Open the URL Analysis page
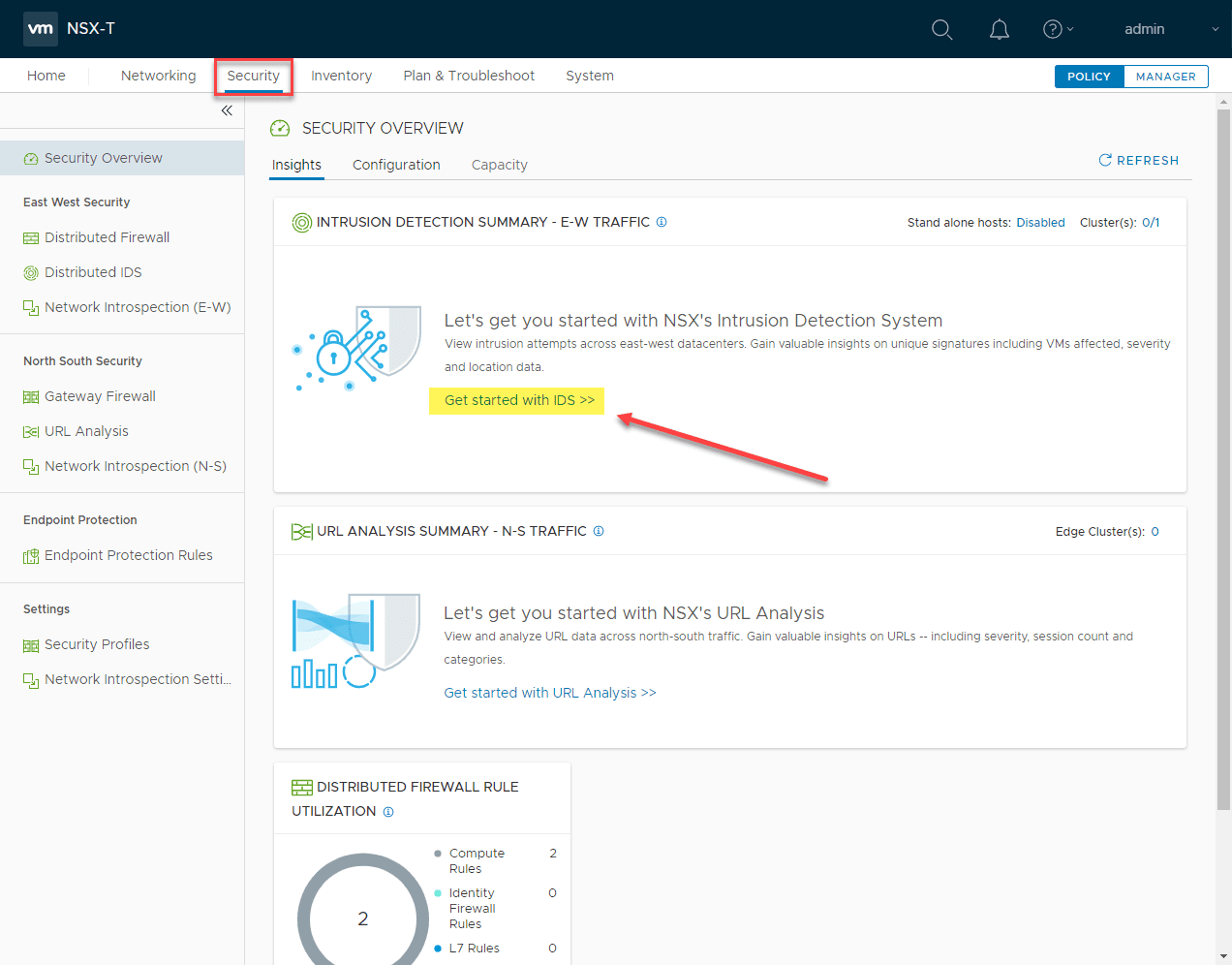This screenshot has height=965, width=1232. (x=87, y=430)
